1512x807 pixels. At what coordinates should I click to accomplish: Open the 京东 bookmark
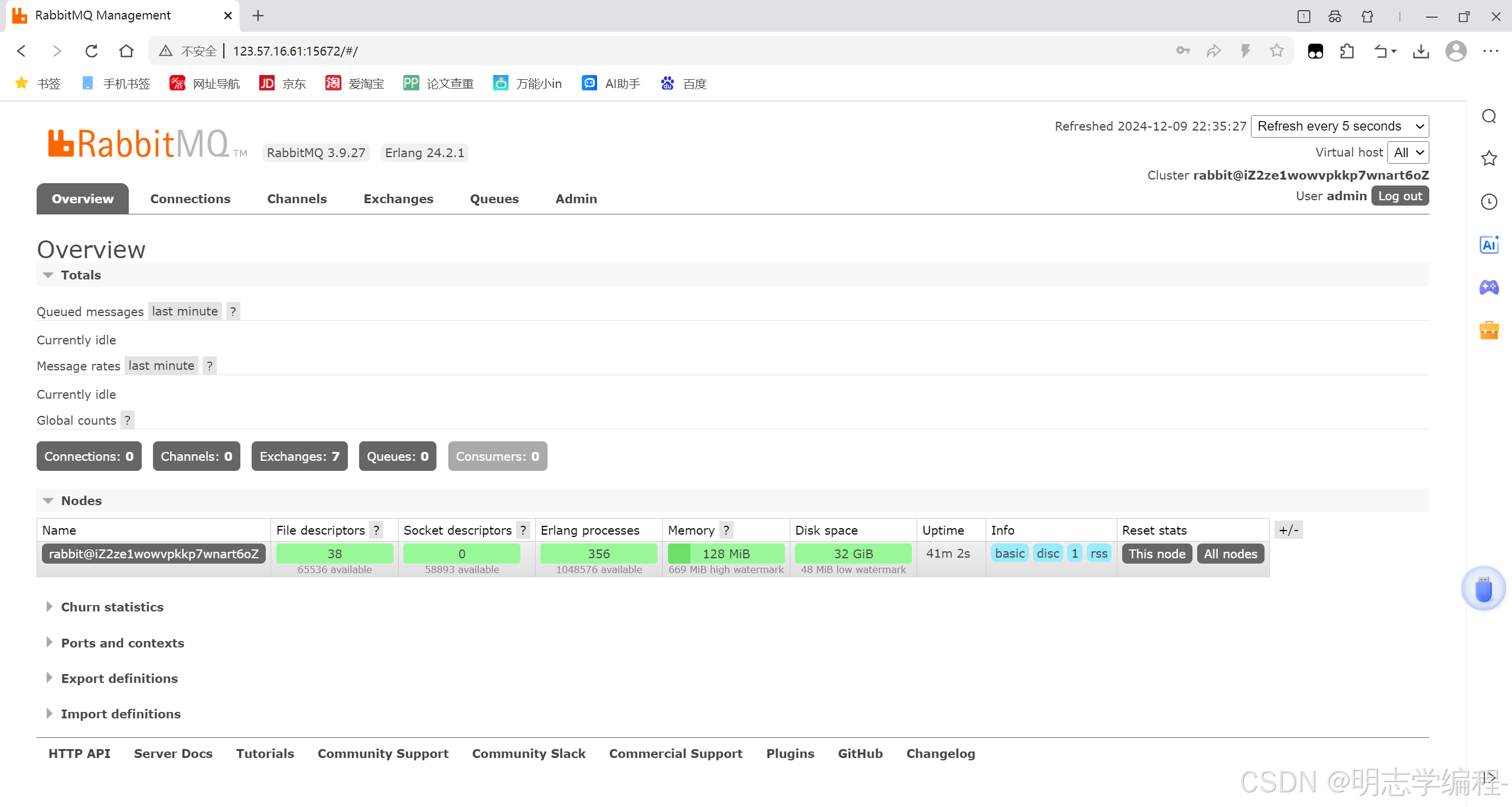282,83
